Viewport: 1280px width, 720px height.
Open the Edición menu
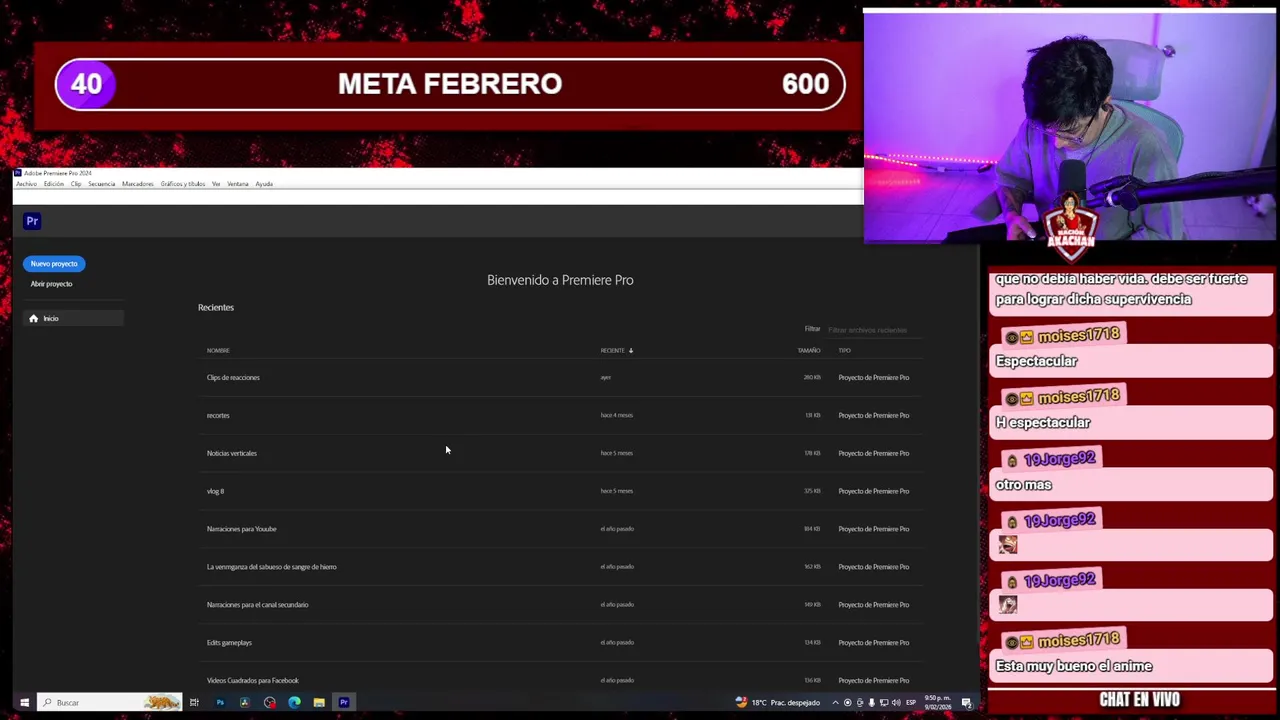tap(53, 184)
